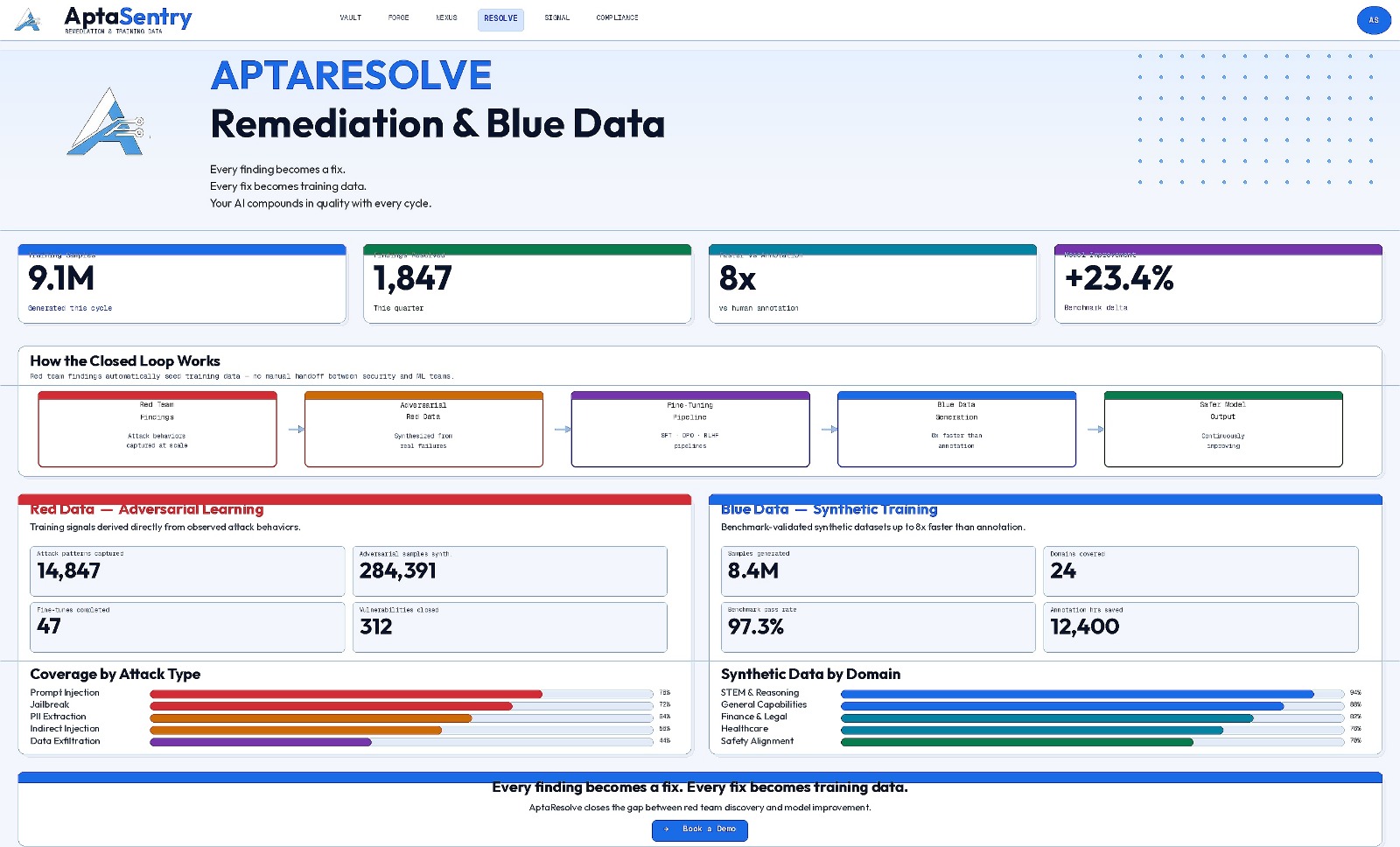
Task: Select the Red Team Findings step card
Action: tap(157, 430)
